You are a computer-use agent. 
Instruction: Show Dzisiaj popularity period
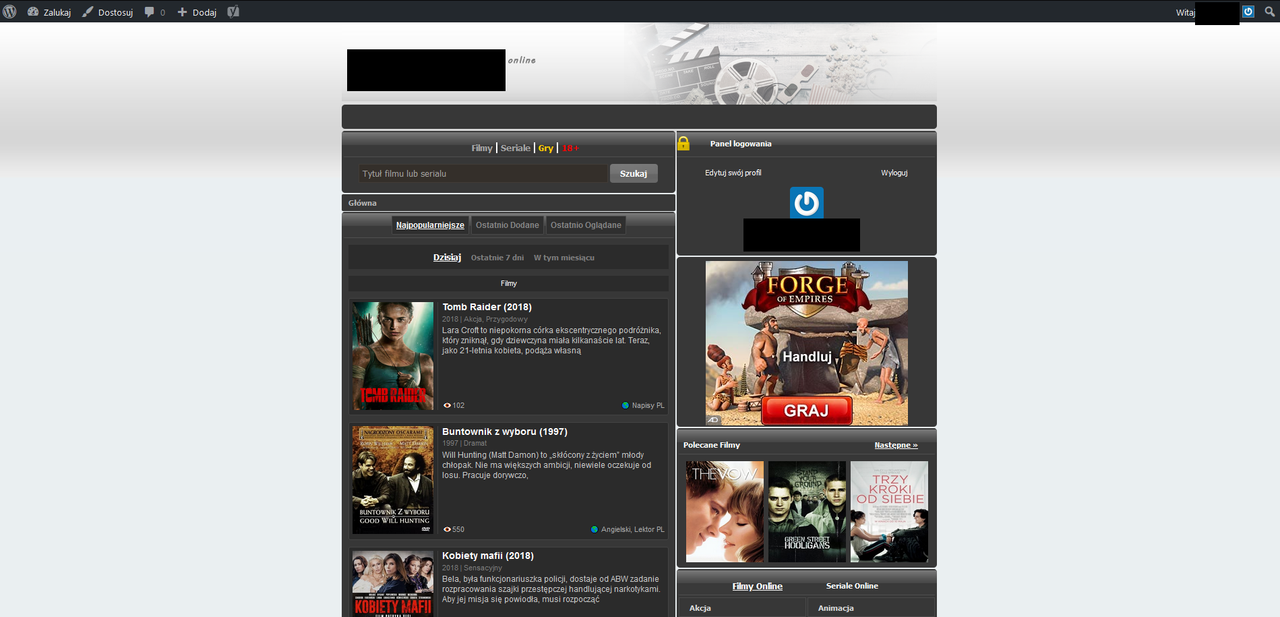point(447,257)
